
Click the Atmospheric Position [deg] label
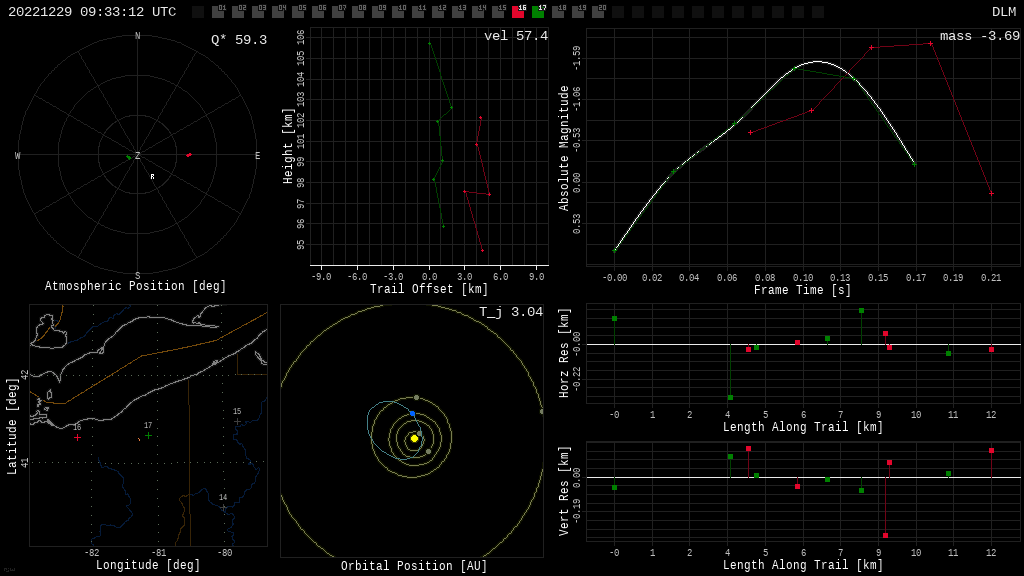tap(135, 286)
